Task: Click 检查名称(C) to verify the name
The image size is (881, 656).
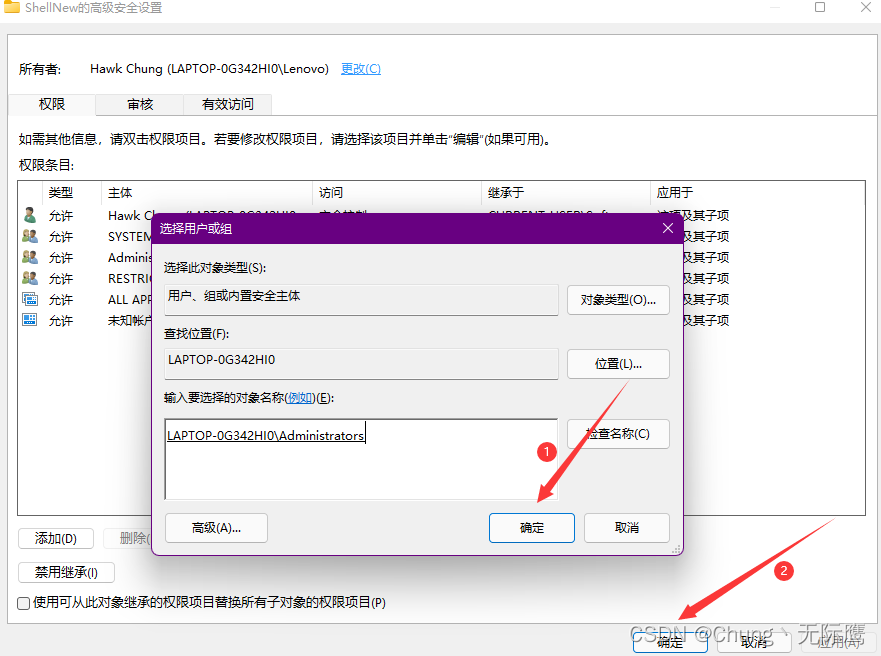Action: click(618, 434)
